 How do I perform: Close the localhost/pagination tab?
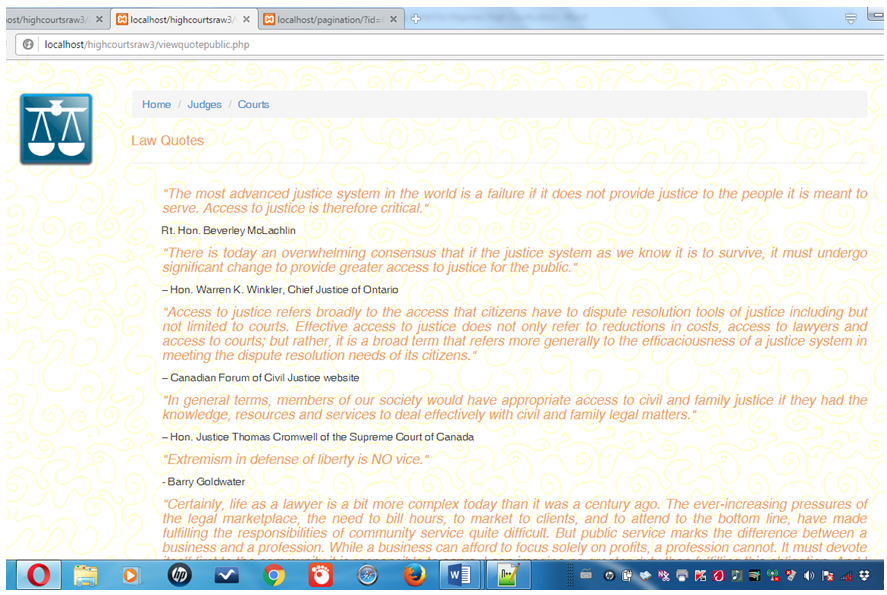click(x=393, y=19)
